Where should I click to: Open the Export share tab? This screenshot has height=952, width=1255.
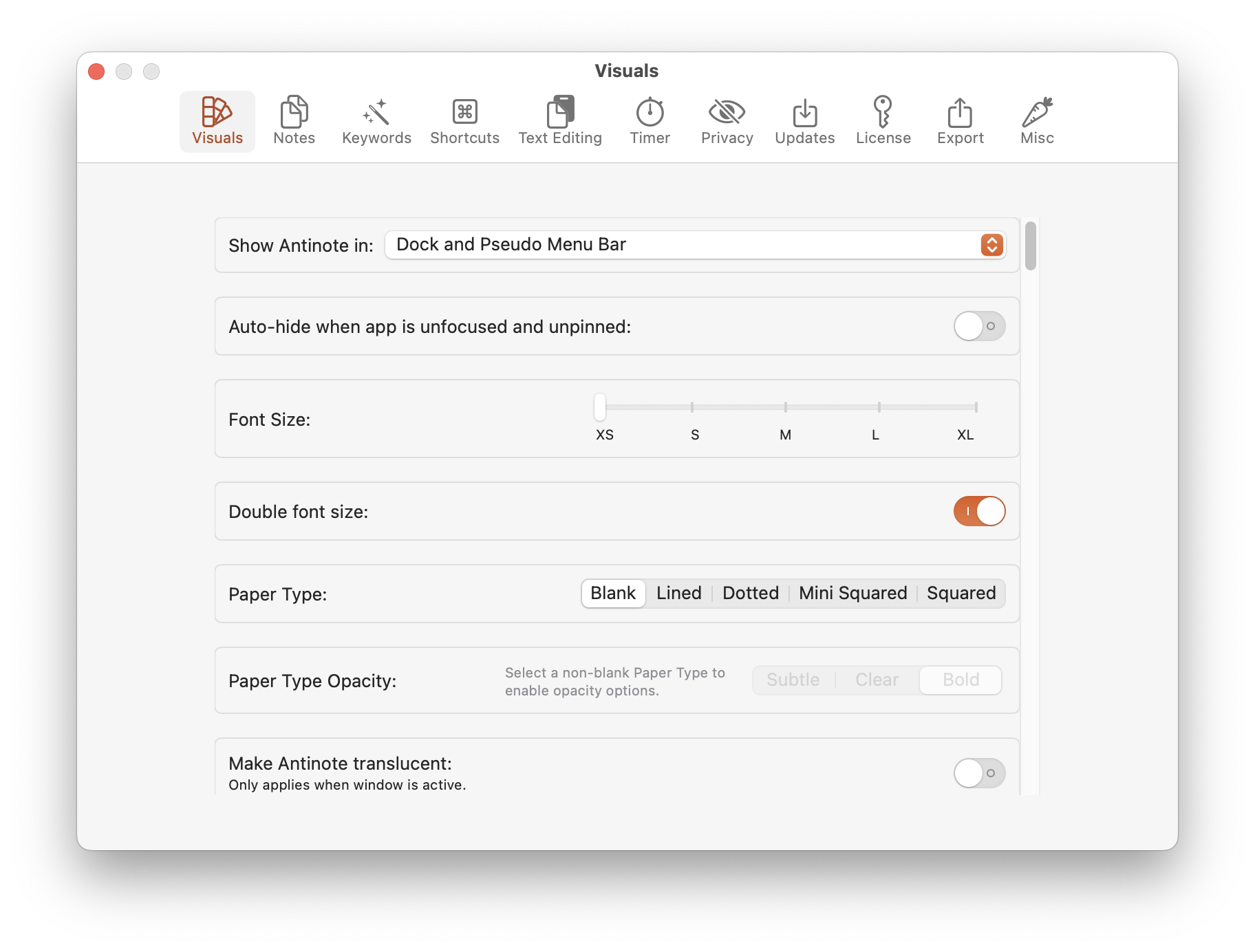point(960,122)
